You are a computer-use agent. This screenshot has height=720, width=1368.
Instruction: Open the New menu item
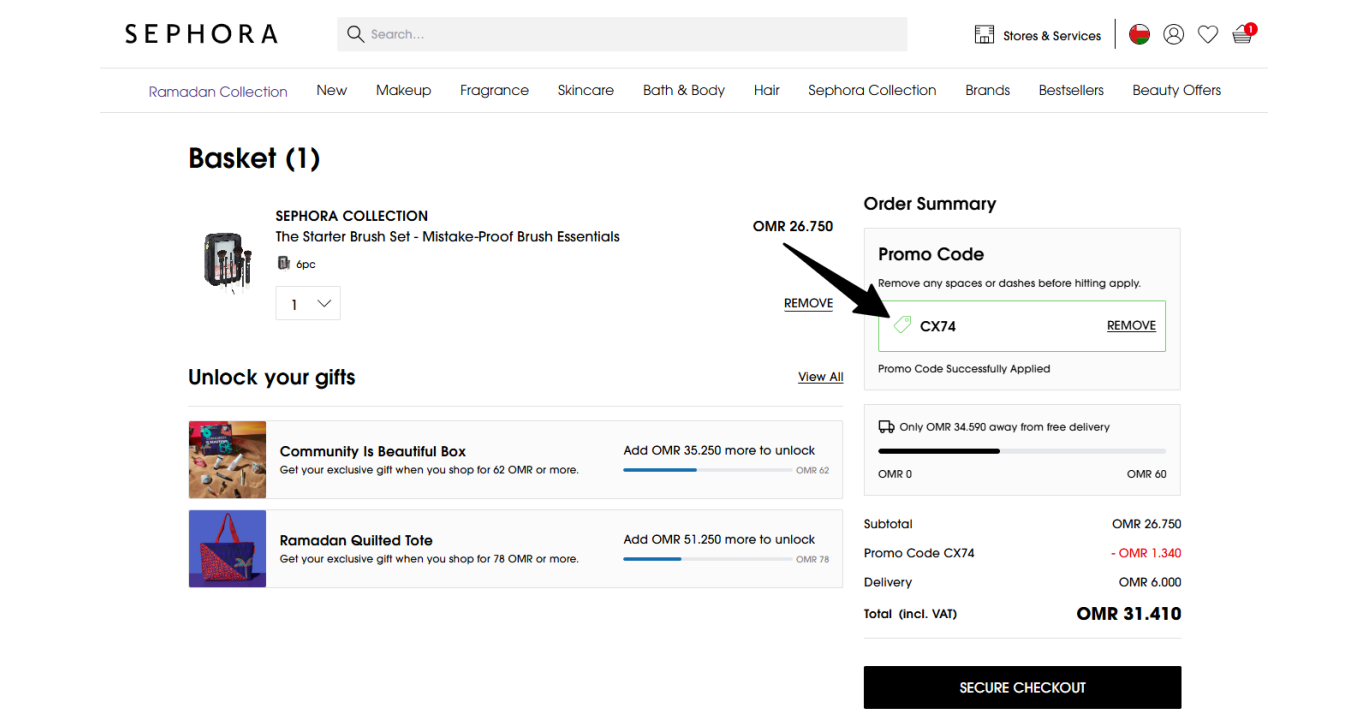[332, 90]
